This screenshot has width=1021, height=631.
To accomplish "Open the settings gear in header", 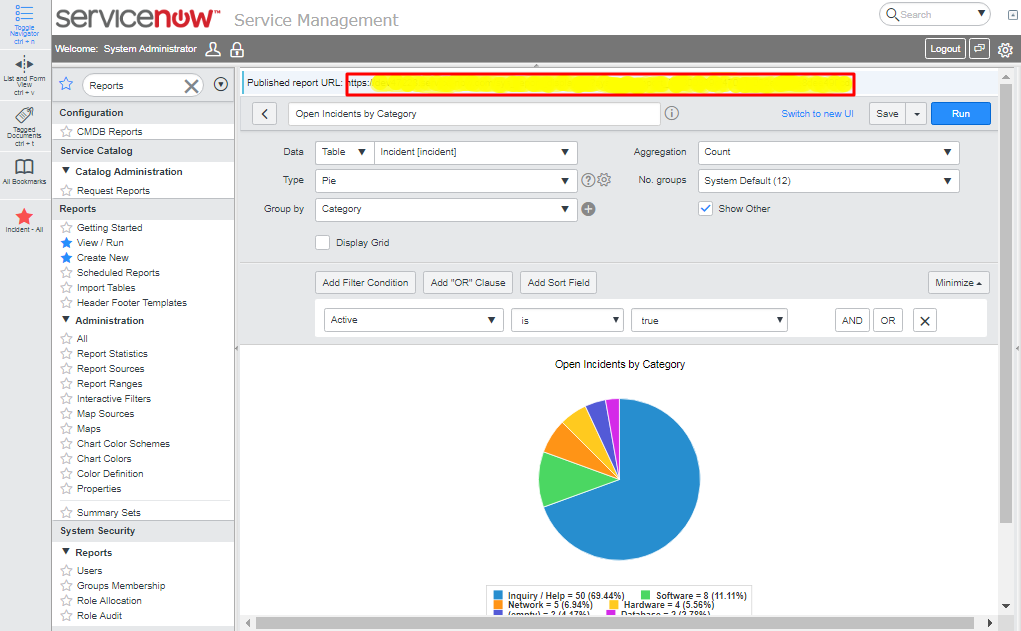I will pyautogui.click(x=1005, y=49).
